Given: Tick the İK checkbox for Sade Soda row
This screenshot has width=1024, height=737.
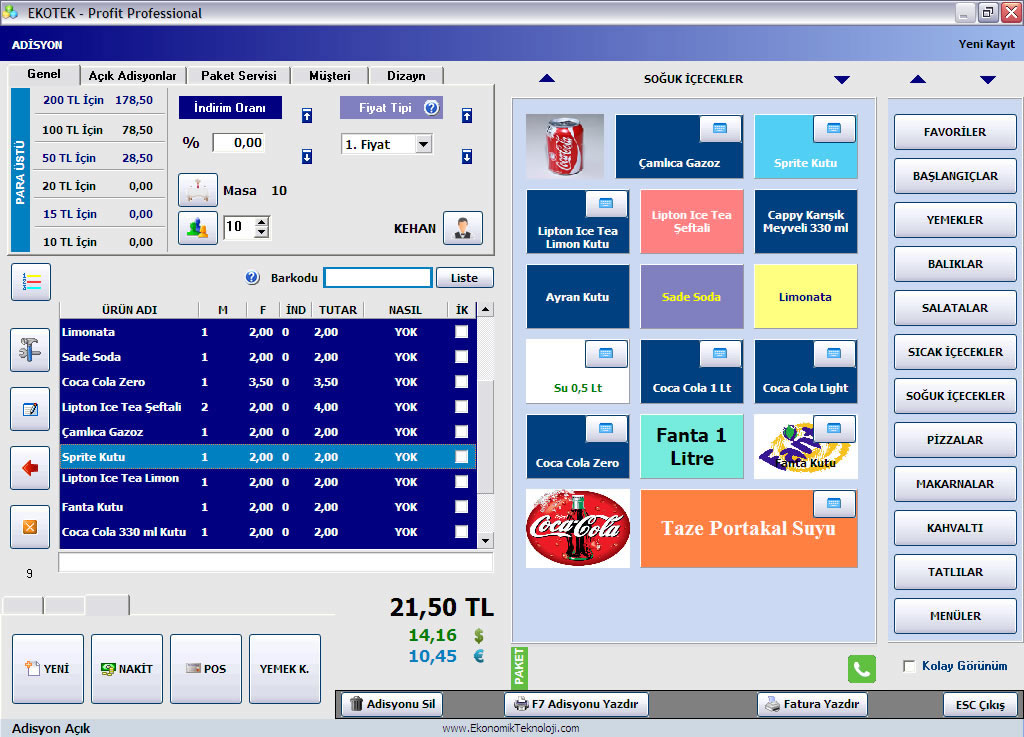Looking at the screenshot, I should (x=462, y=356).
